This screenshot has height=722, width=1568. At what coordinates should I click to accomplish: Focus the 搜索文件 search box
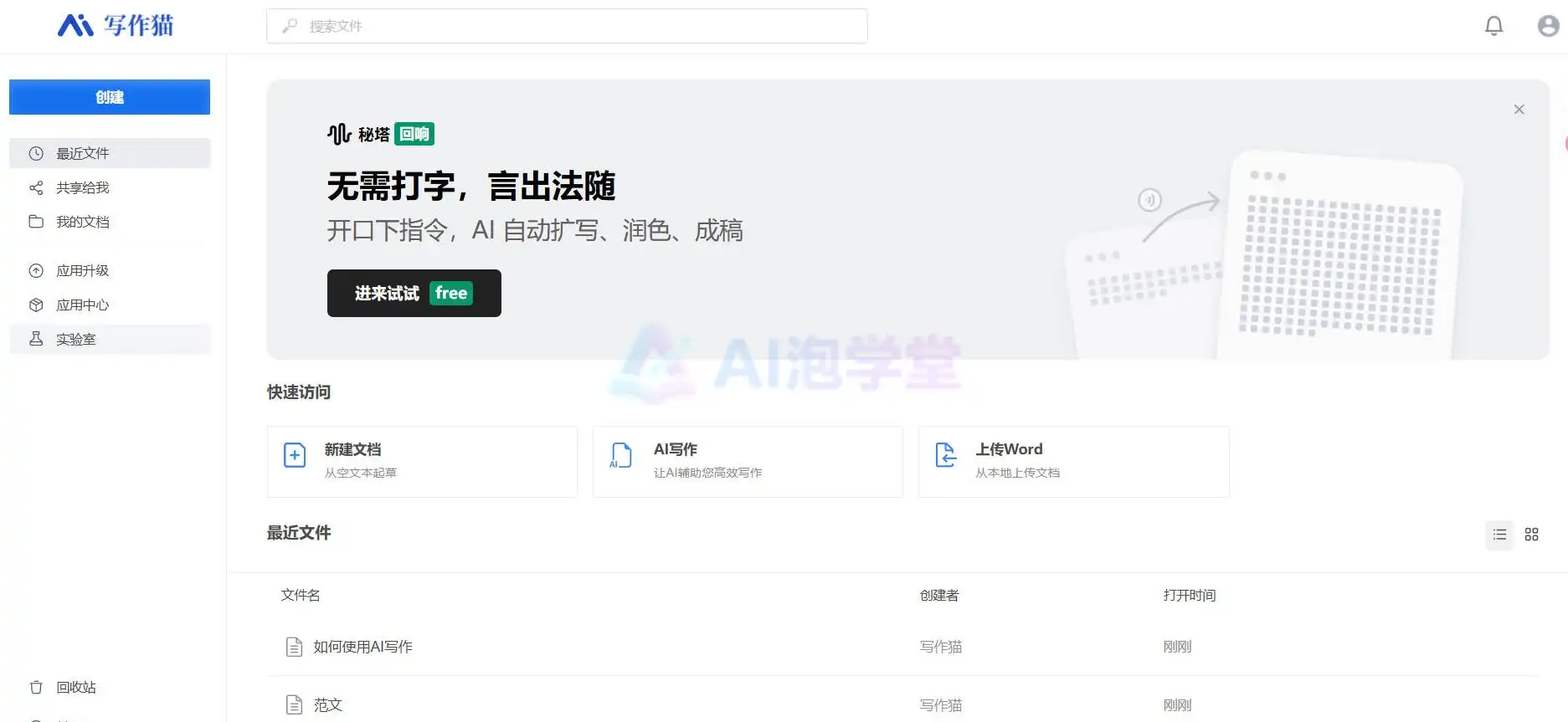[x=567, y=26]
